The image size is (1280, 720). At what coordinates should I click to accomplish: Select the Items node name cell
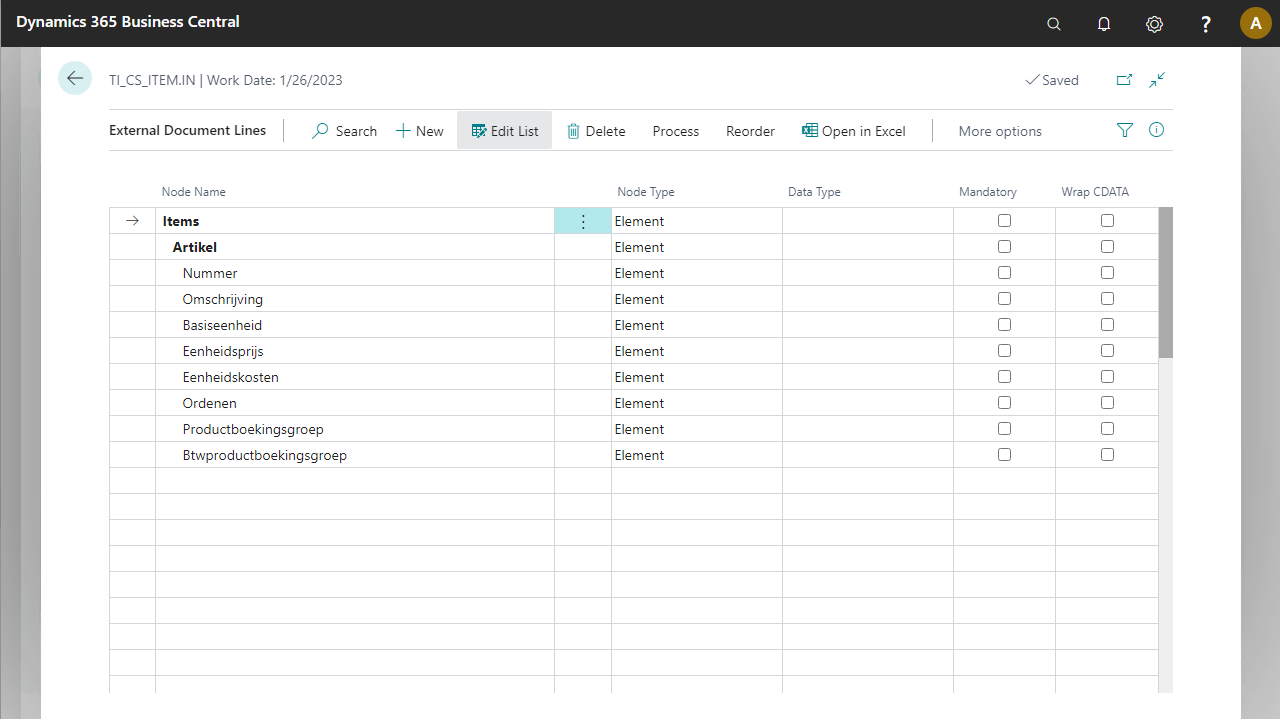pos(355,221)
